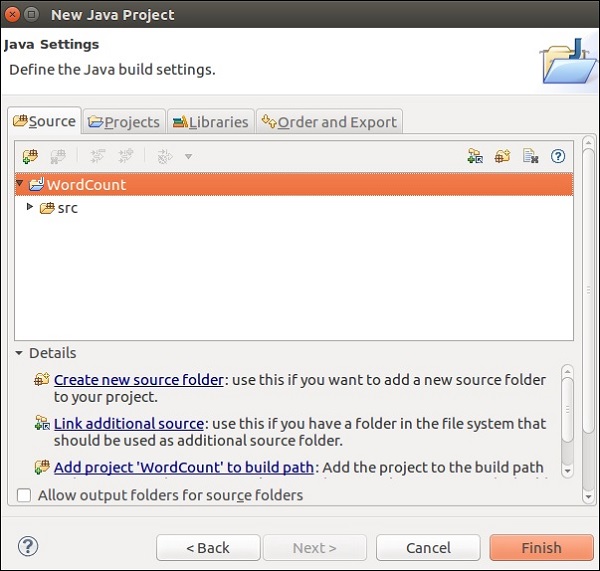Open the Order and Export tab
Image resolution: width=600 pixels, height=571 pixels.
329,122
